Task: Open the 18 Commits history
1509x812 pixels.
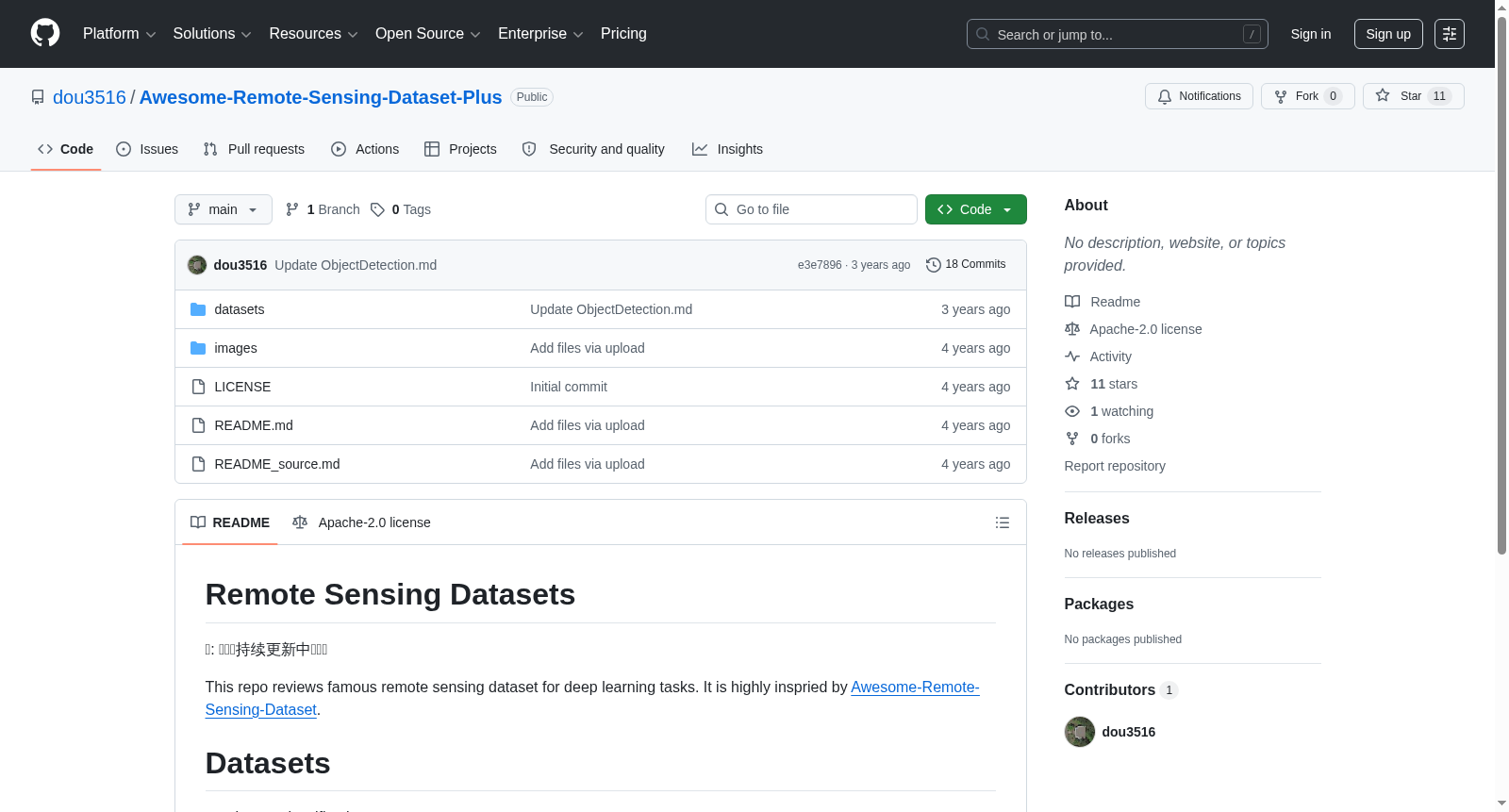Action: pos(966,265)
